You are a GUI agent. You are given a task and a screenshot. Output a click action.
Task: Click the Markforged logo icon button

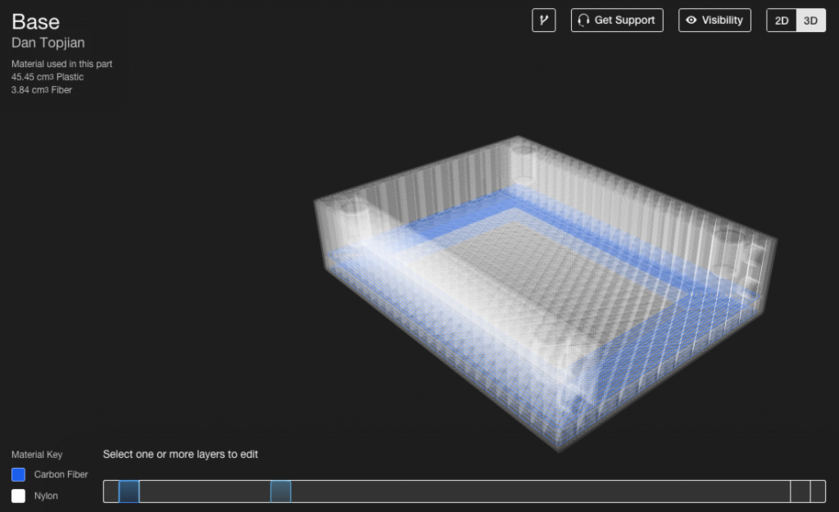543,20
